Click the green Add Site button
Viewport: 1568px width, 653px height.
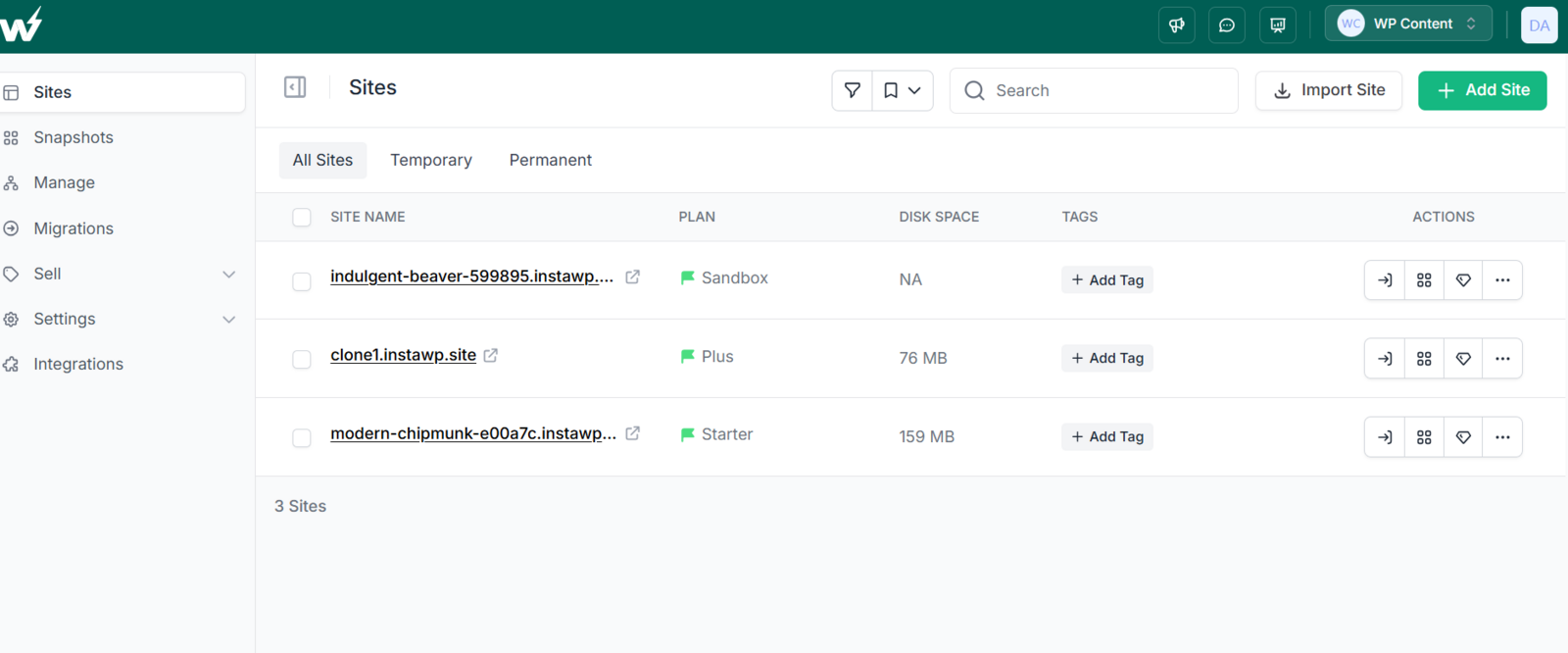[x=1482, y=90]
